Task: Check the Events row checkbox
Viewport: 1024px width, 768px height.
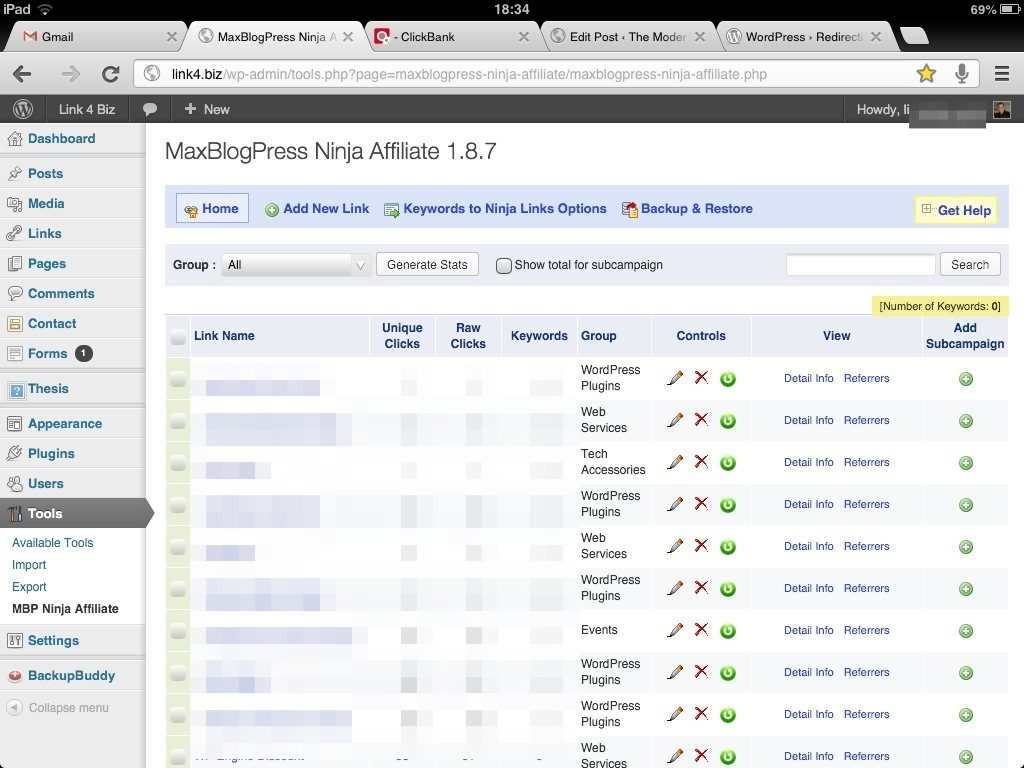Action: click(178, 631)
